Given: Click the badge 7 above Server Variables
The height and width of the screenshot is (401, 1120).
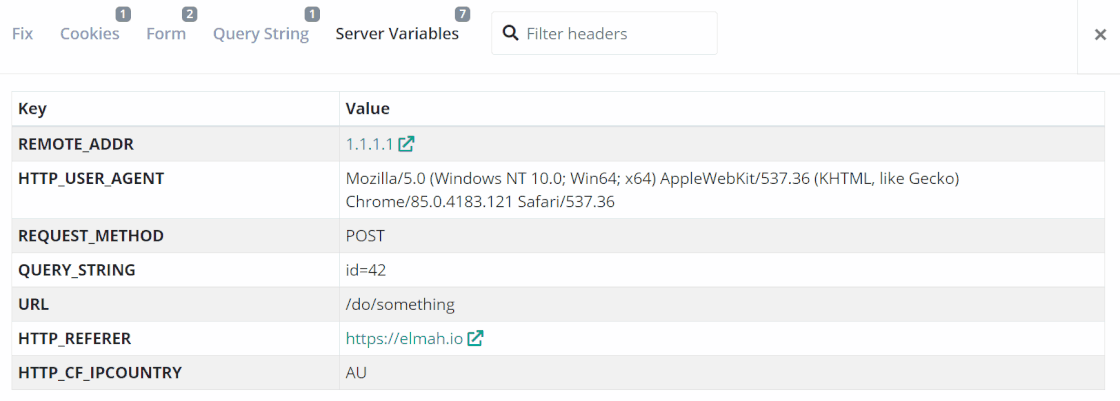Looking at the screenshot, I should coord(462,14).
